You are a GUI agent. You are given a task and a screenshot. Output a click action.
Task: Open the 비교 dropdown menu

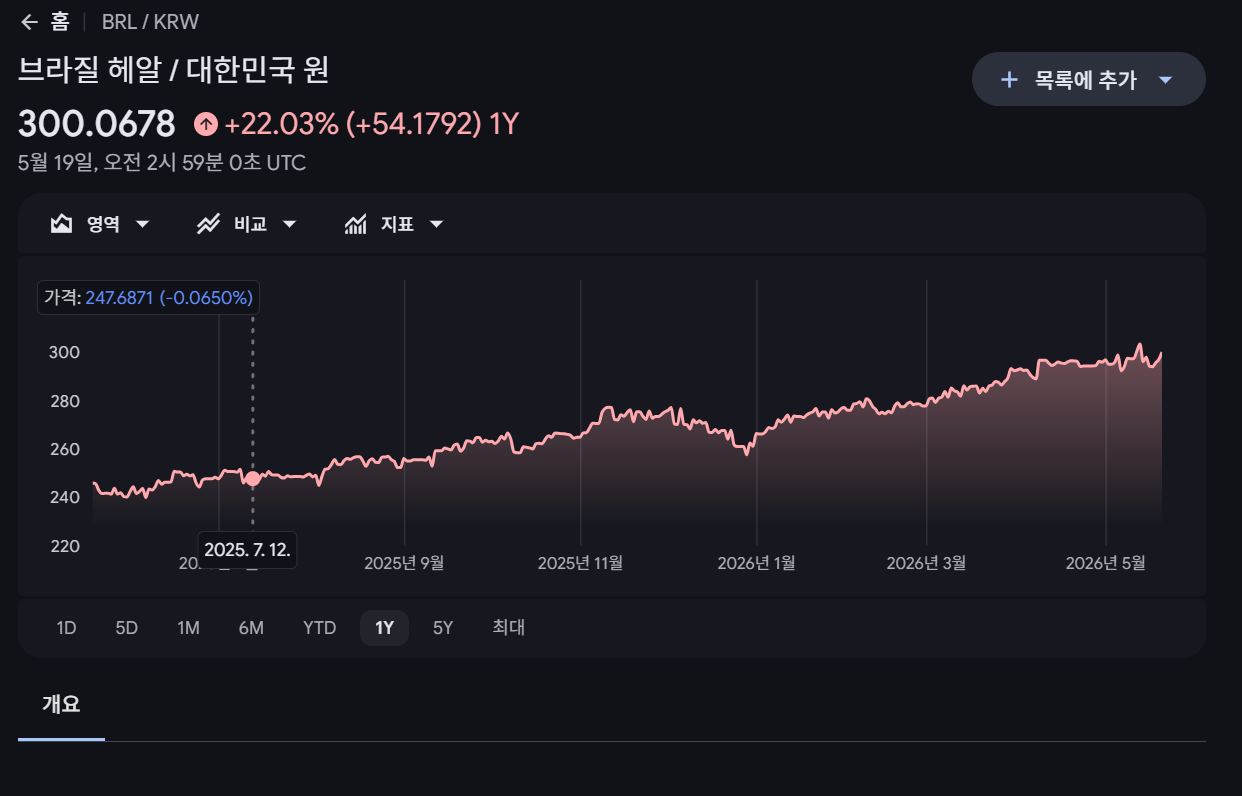click(x=247, y=224)
